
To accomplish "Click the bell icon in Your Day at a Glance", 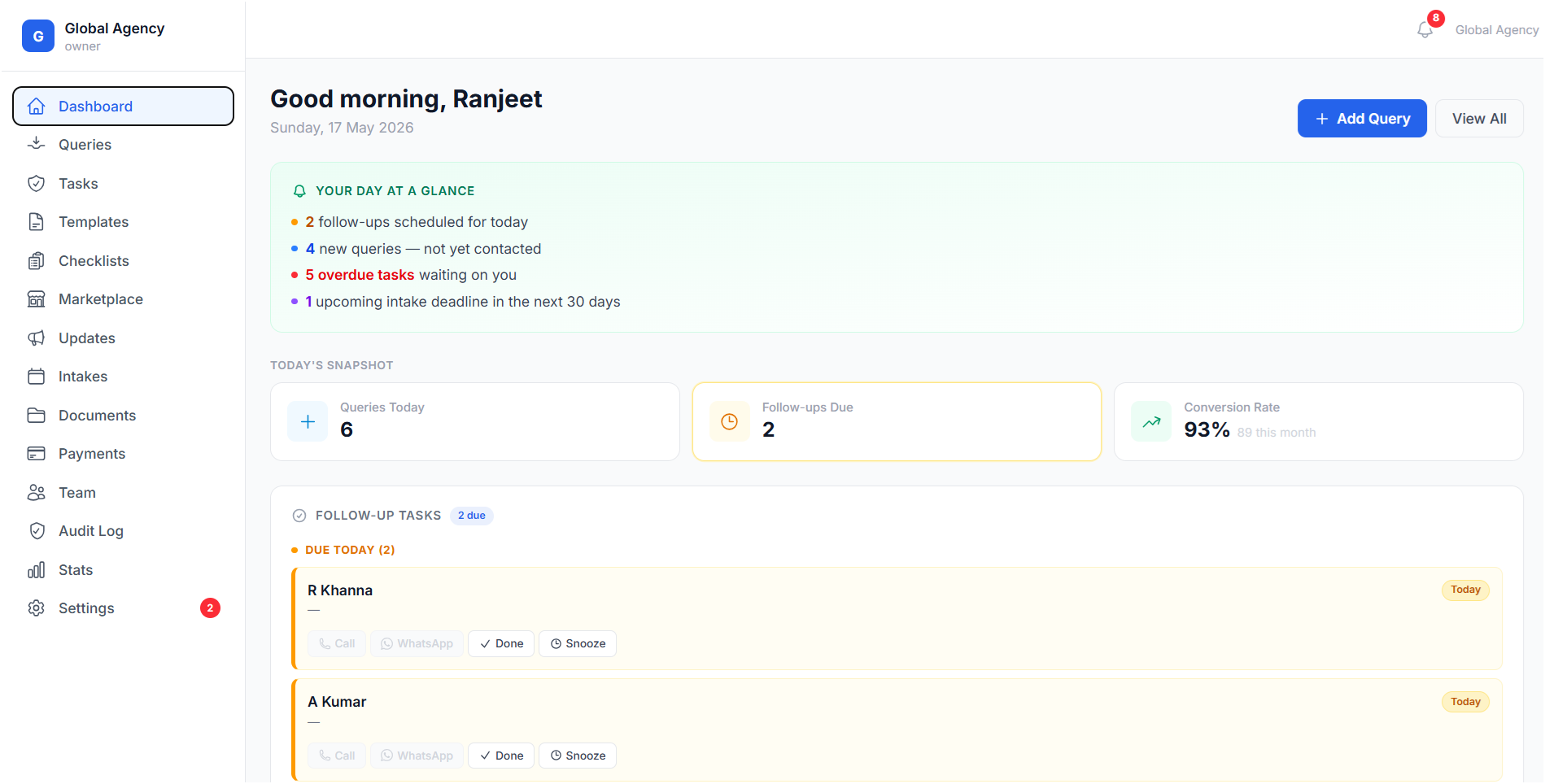I will tap(299, 191).
